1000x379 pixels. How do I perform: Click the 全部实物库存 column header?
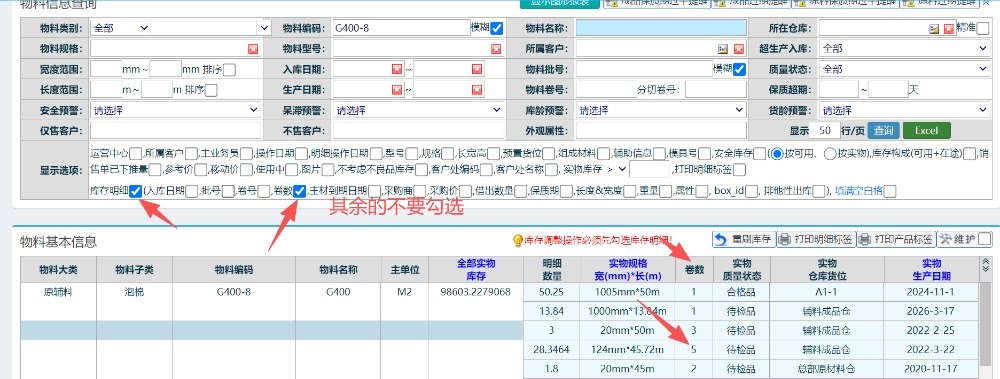click(476, 270)
